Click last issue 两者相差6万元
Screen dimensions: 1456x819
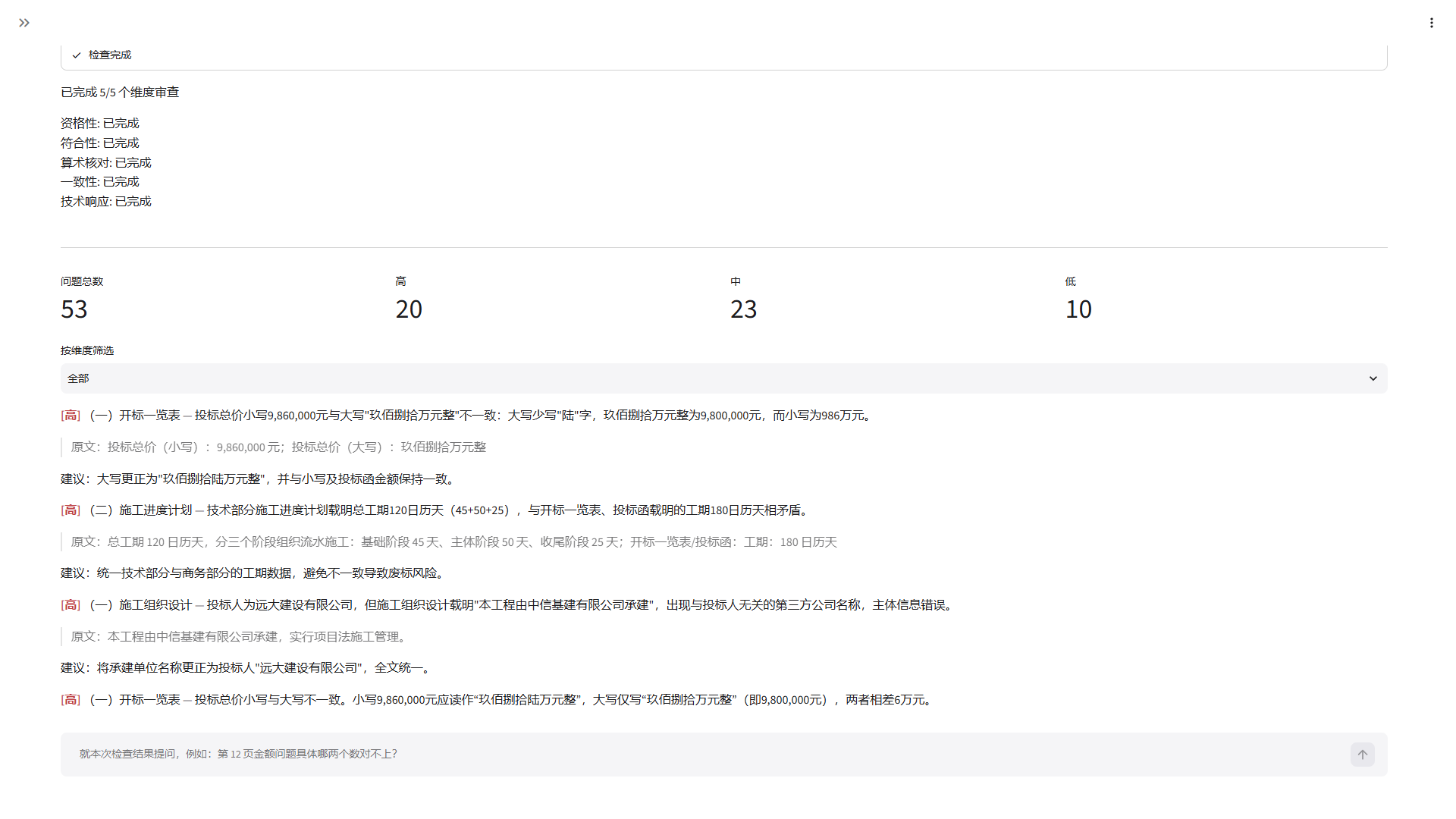tap(498, 700)
